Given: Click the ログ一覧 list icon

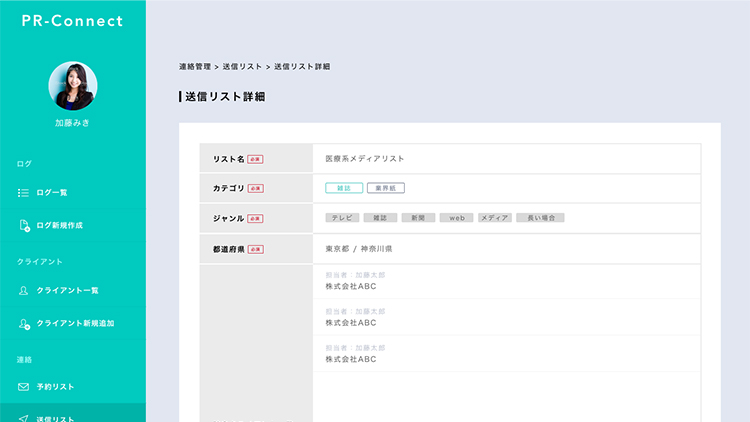Looking at the screenshot, I should point(23,193).
